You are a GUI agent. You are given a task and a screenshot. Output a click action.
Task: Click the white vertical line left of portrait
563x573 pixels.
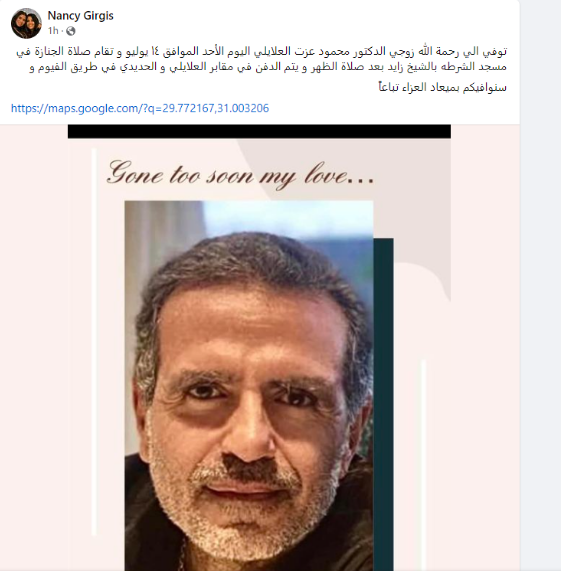coord(94,342)
